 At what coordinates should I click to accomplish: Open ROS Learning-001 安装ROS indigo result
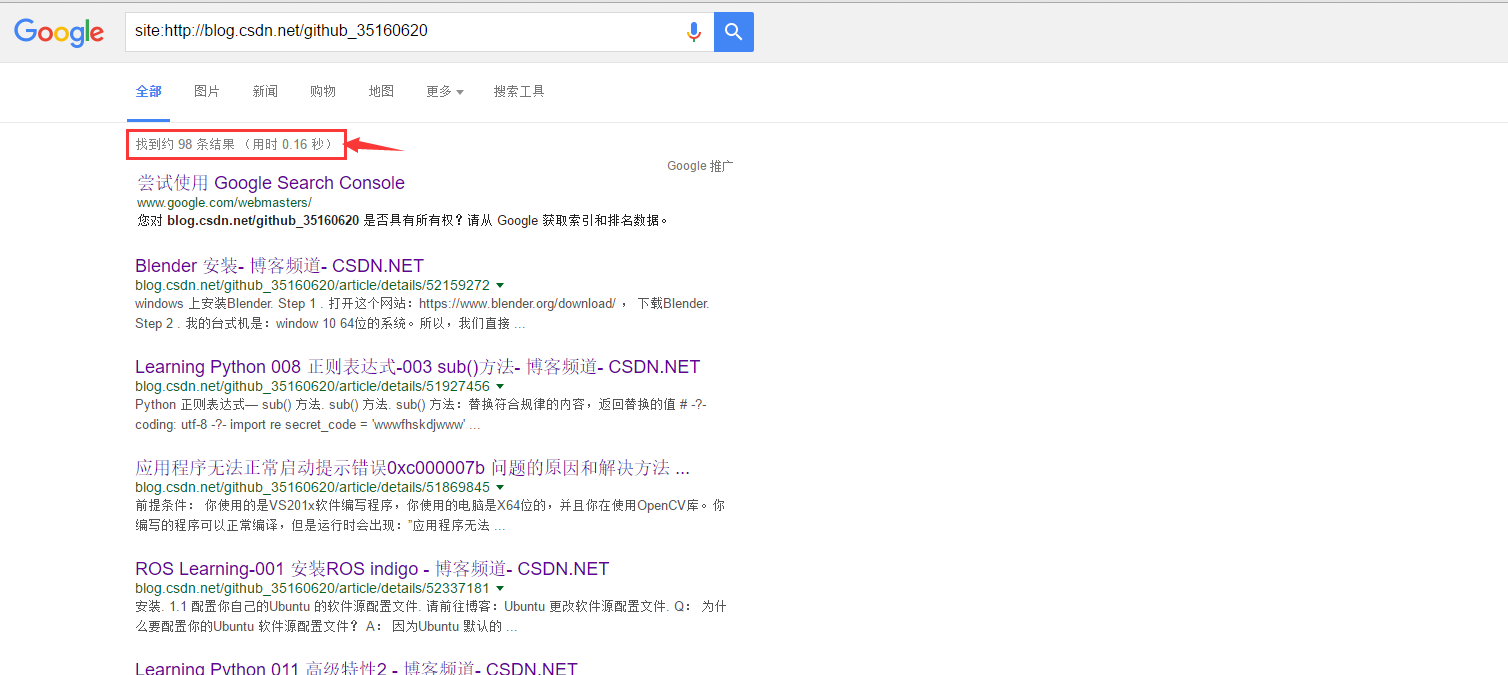click(x=372, y=569)
